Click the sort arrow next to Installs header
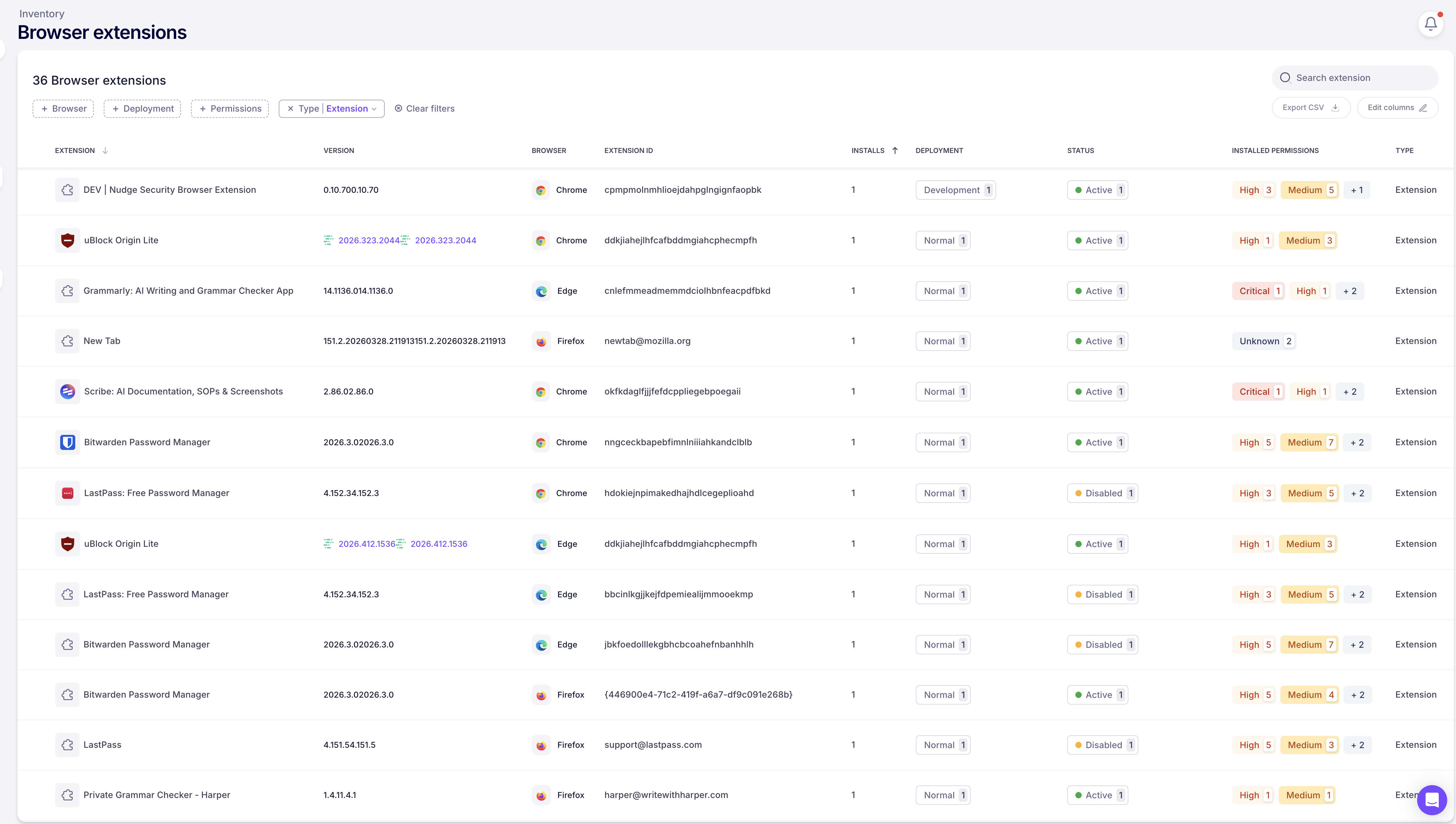This screenshot has height=824, width=1456. coord(895,151)
